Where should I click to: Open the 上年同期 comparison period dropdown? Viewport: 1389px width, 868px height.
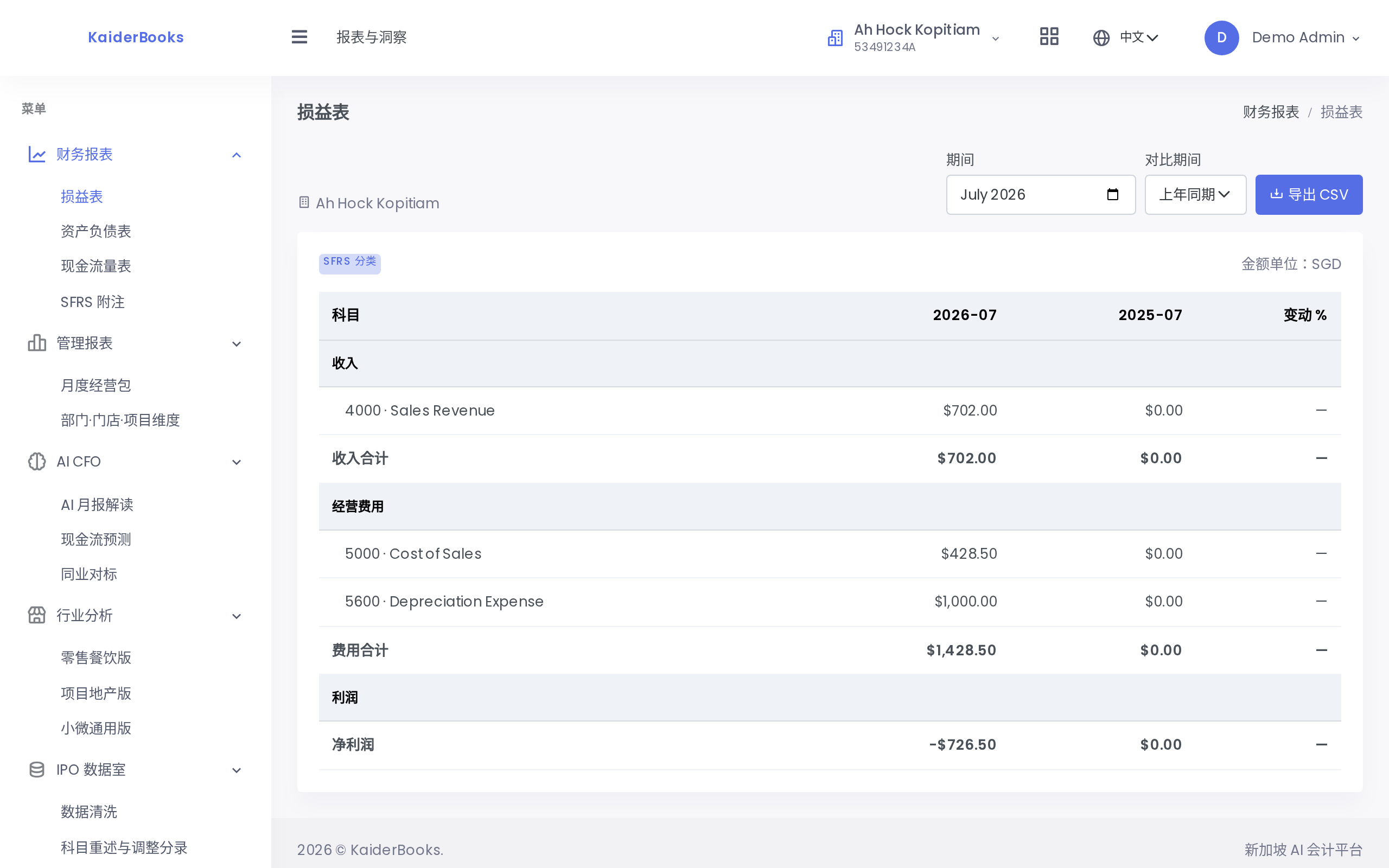[1195, 195]
